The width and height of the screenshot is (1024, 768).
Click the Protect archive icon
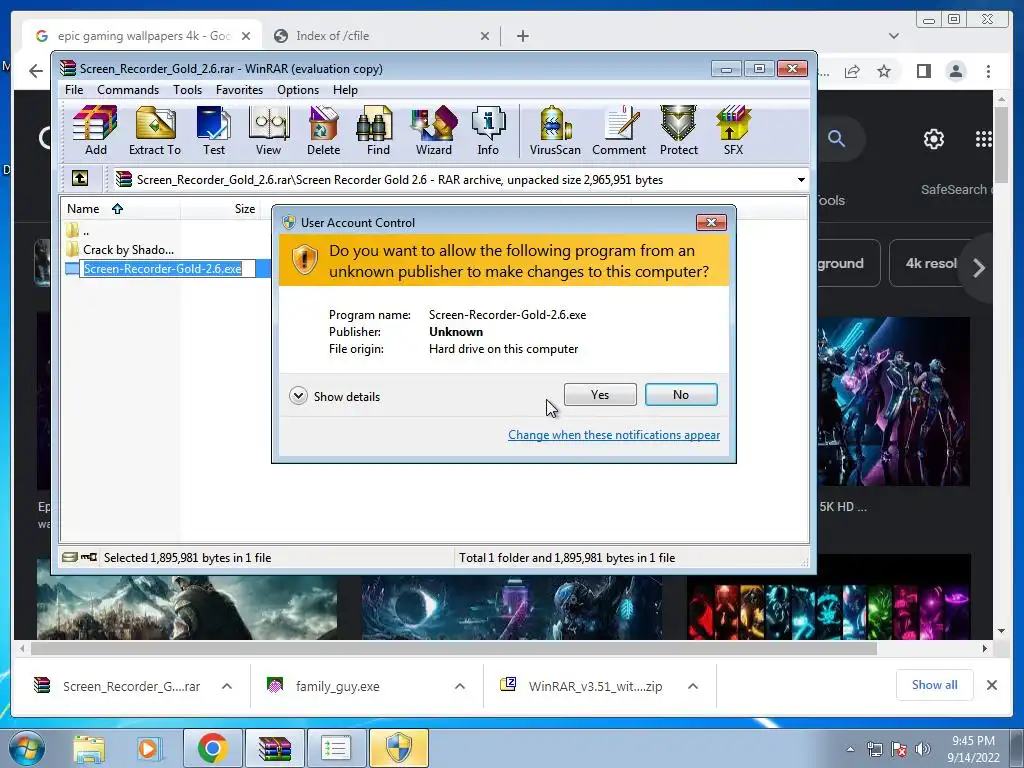(x=679, y=131)
